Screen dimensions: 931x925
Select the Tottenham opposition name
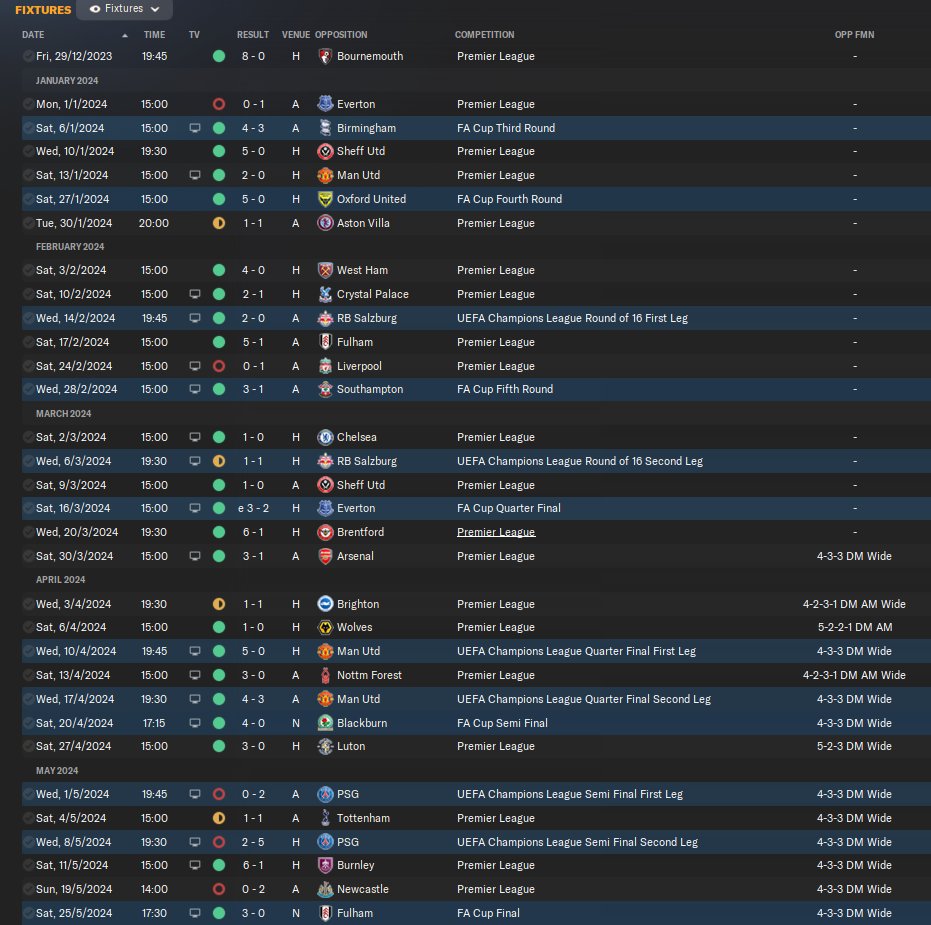363,818
